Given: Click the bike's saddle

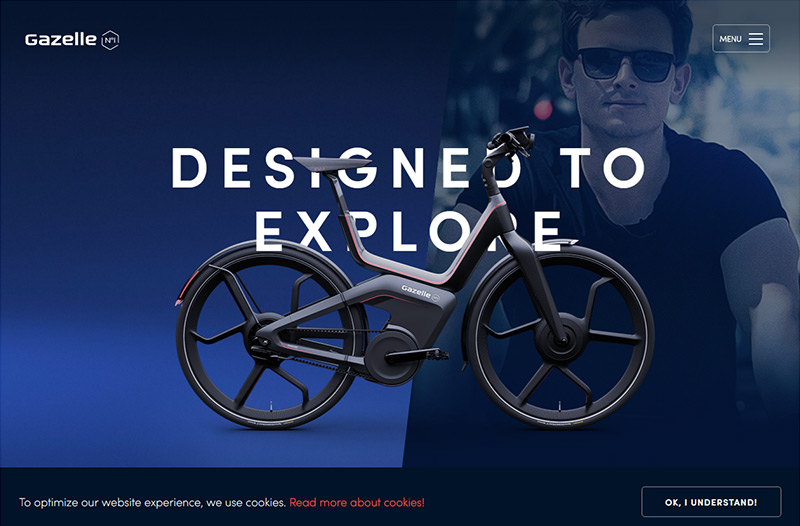Looking at the screenshot, I should (x=332, y=164).
